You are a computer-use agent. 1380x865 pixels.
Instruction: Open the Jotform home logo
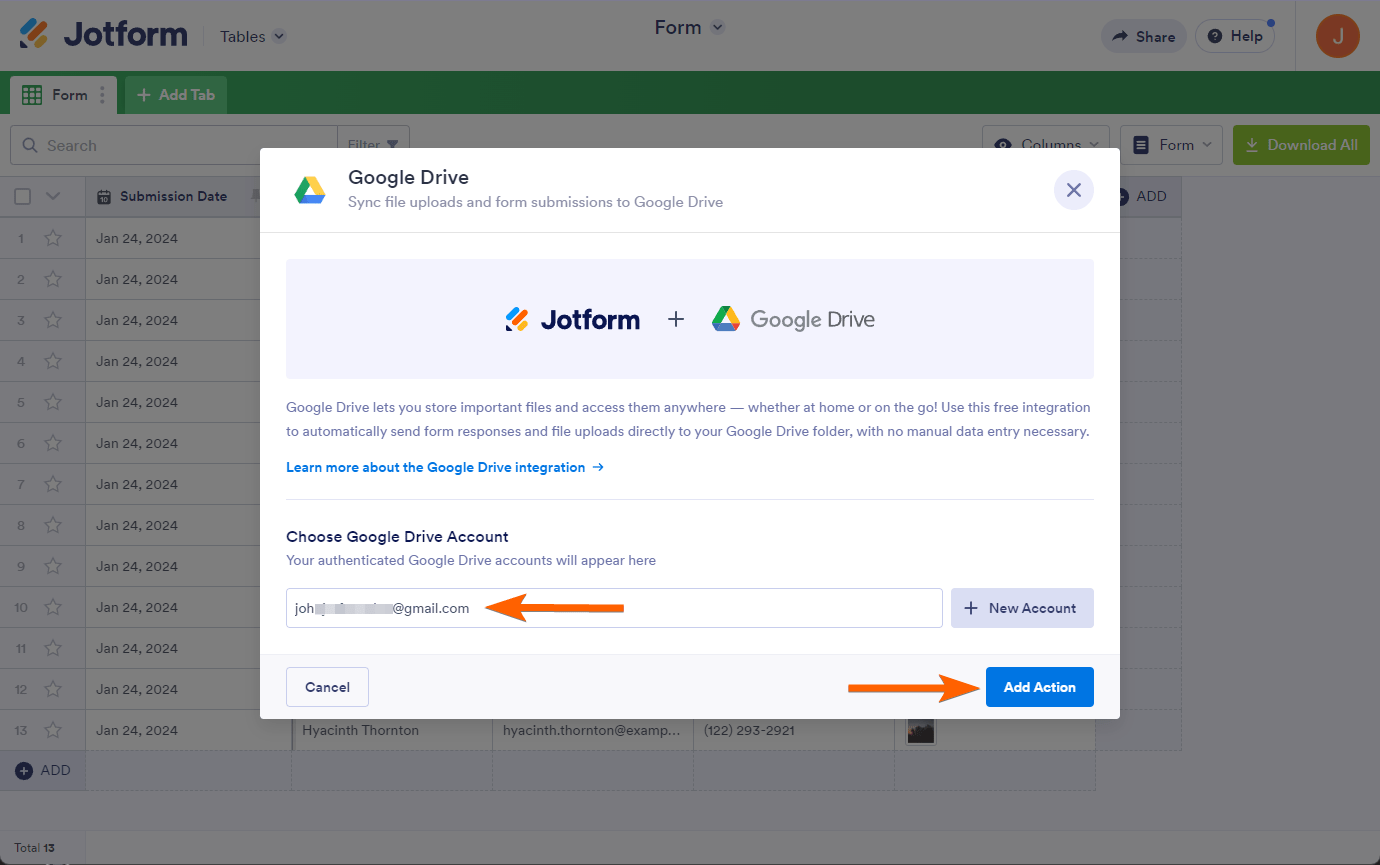103,35
